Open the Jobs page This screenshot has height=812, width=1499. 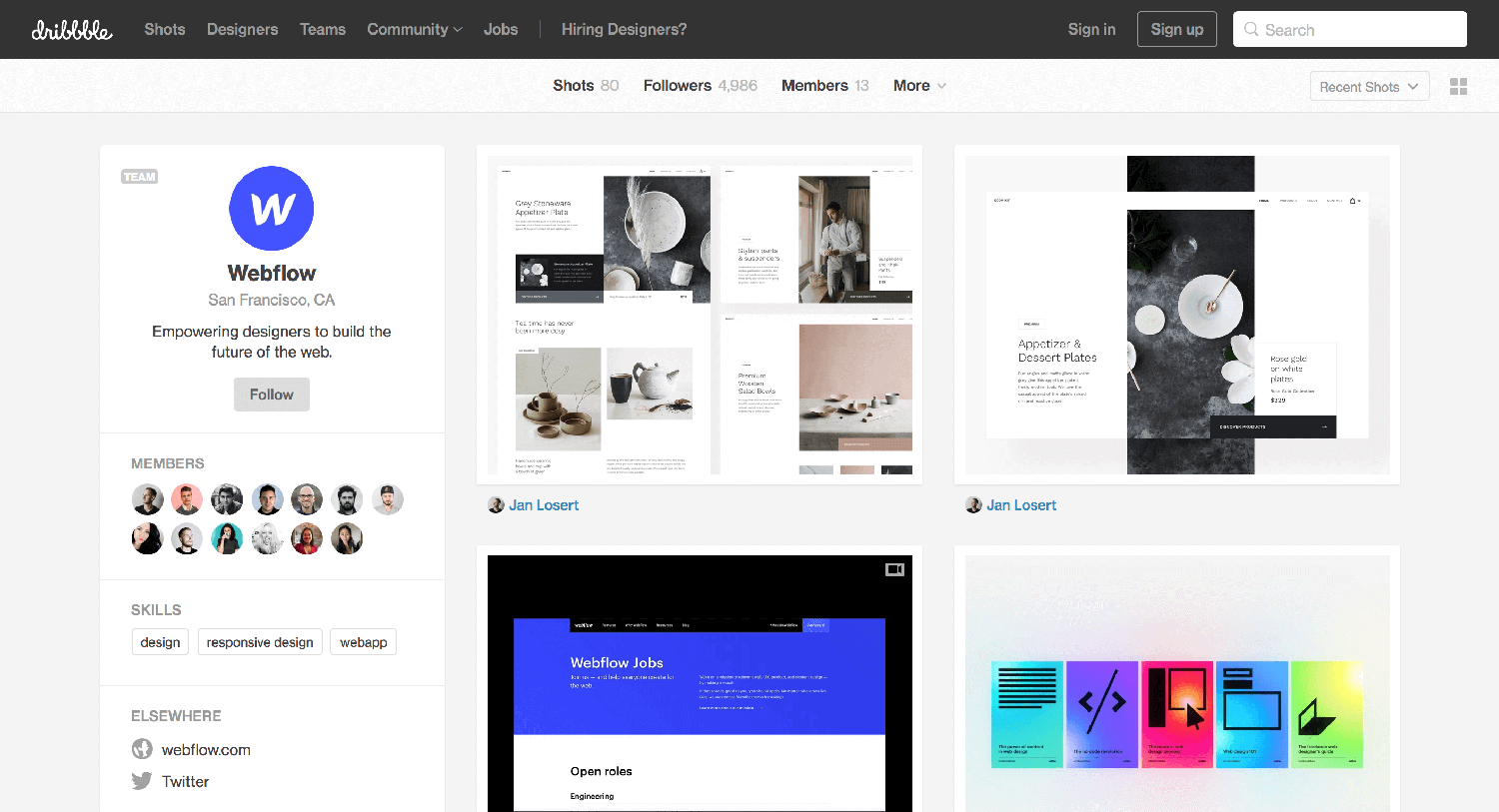coord(501,30)
